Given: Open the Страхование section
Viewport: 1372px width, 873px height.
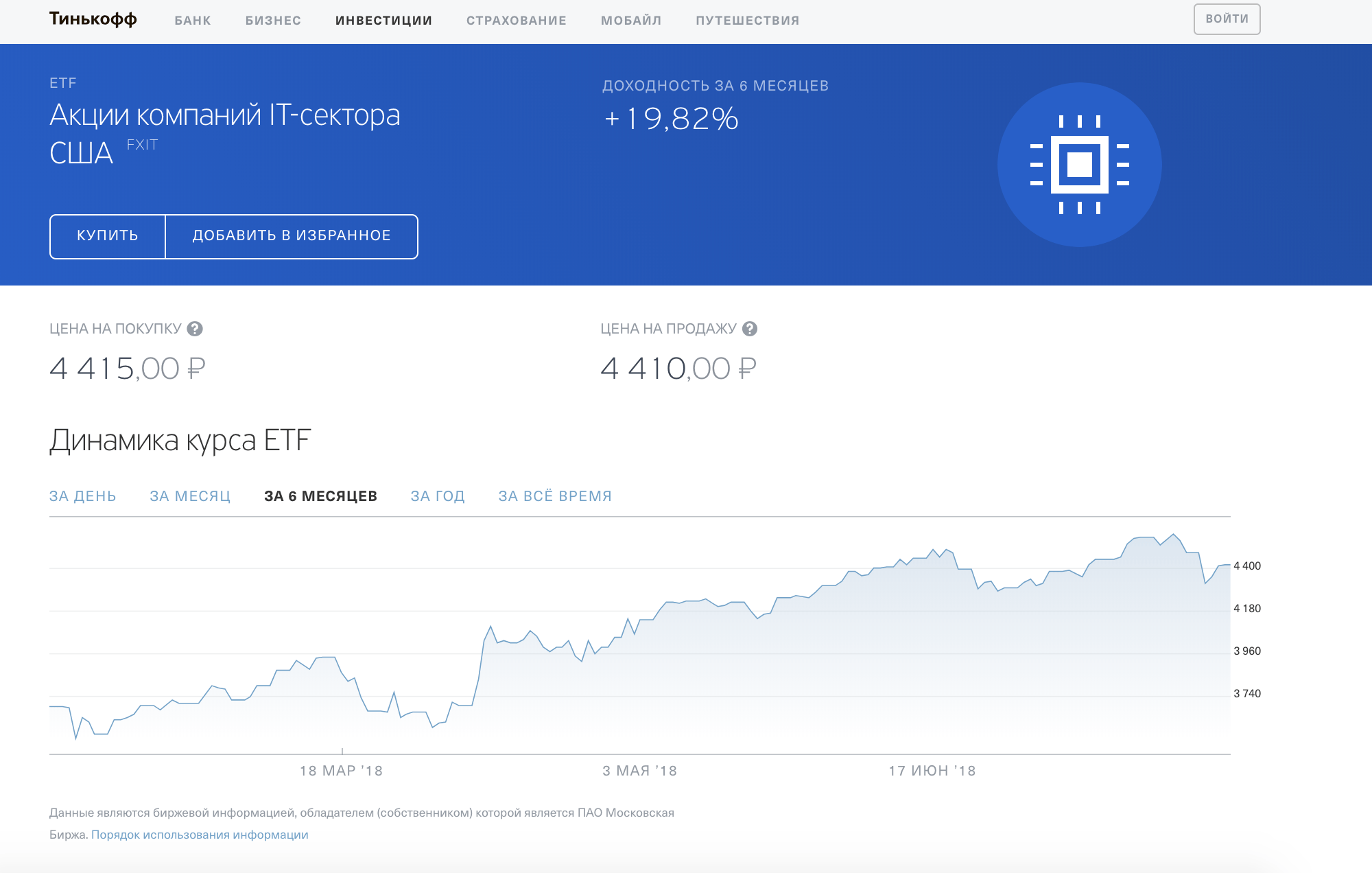Looking at the screenshot, I should [x=517, y=21].
